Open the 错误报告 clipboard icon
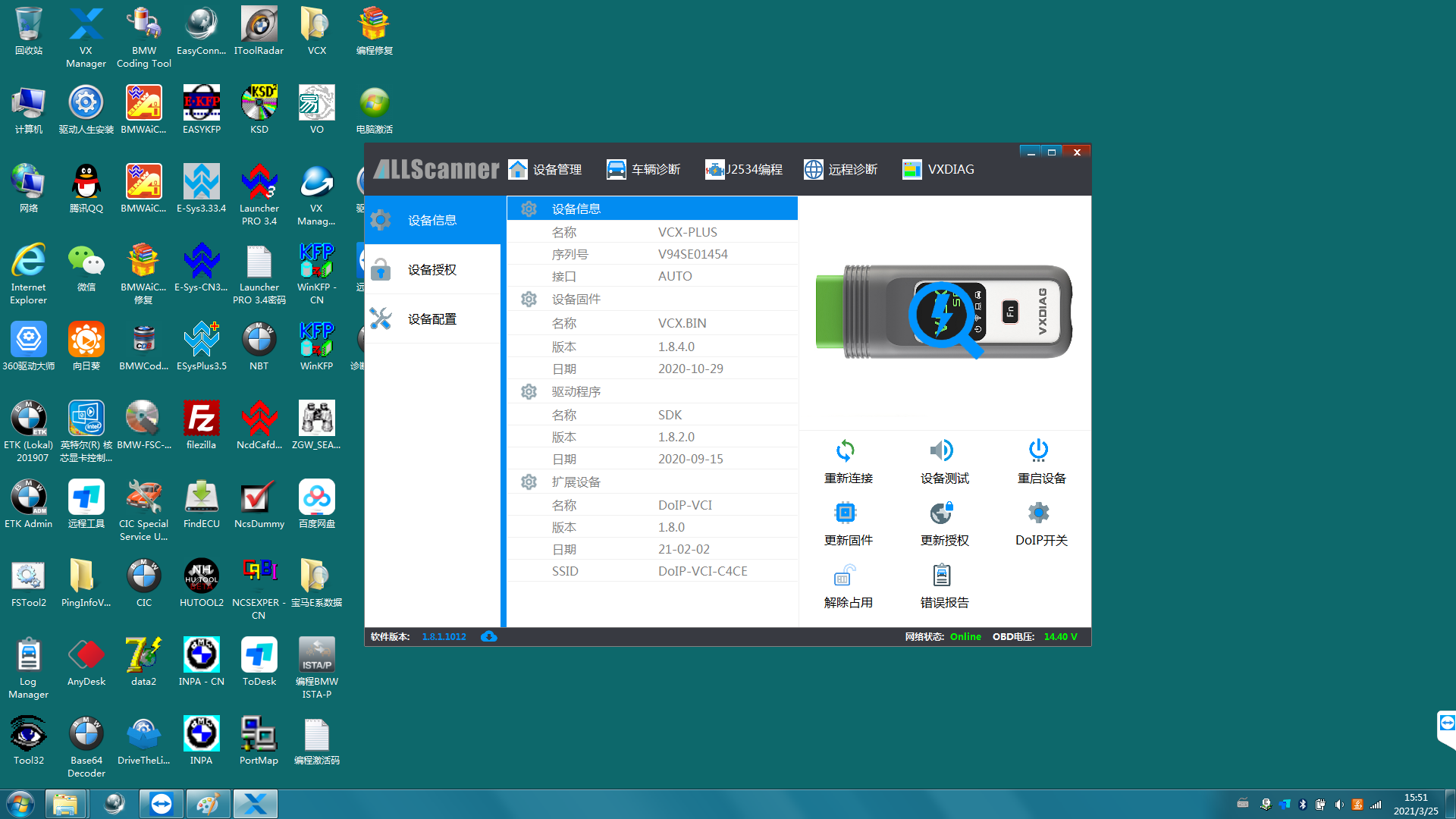Image resolution: width=1456 pixels, height=819 pixels. coord(942,575)
